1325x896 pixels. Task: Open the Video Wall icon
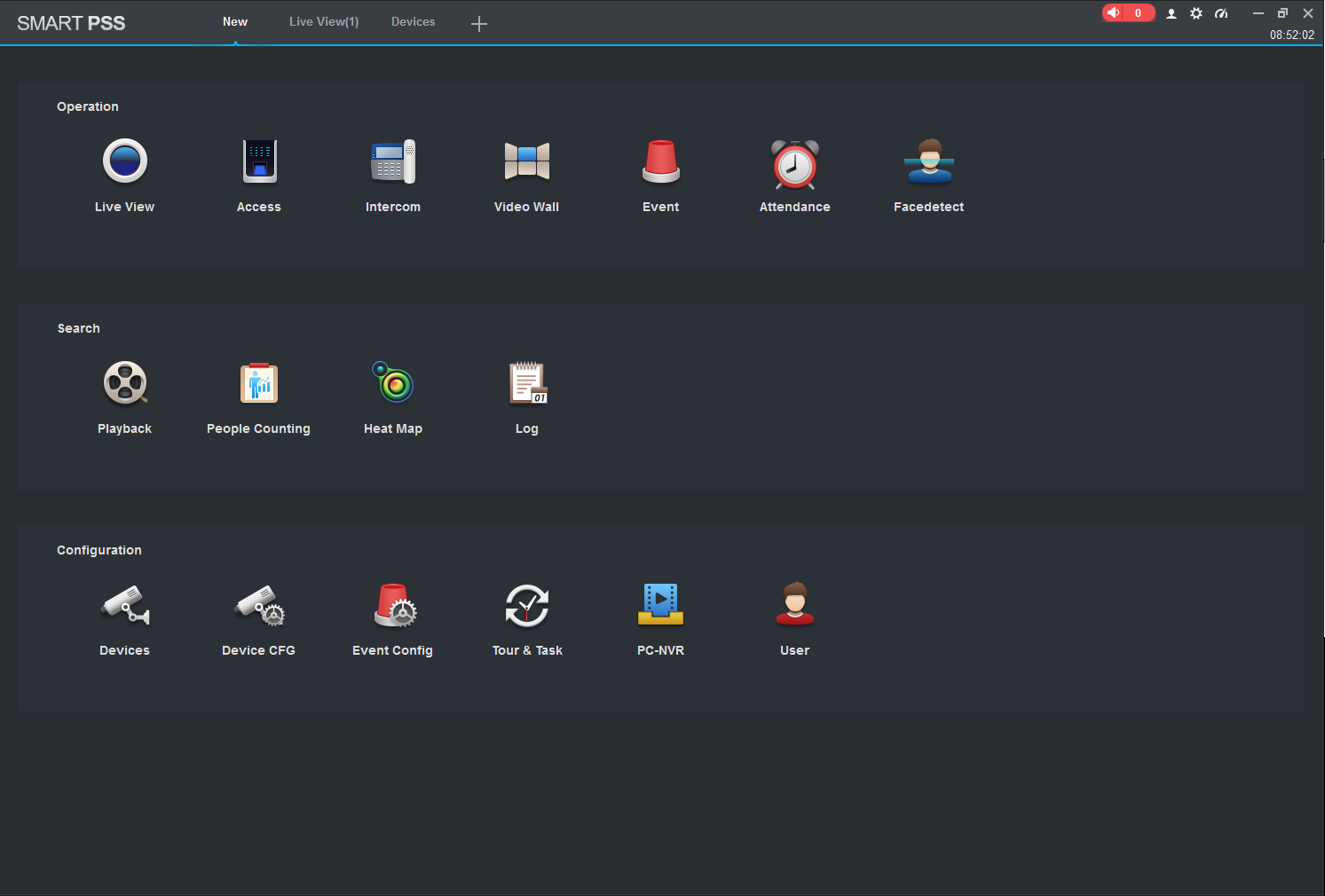527,161
